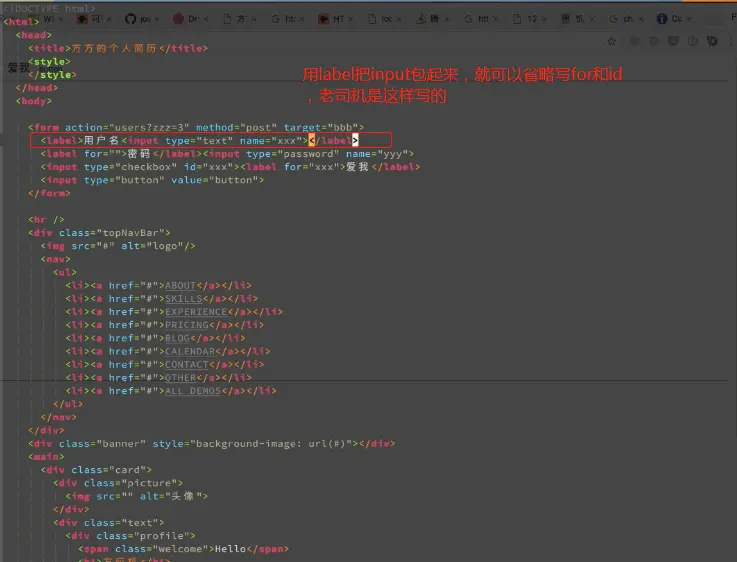Screen dimensions: 737x562
Task: Click the ABOUT link text in code
Action: point(180,285)
